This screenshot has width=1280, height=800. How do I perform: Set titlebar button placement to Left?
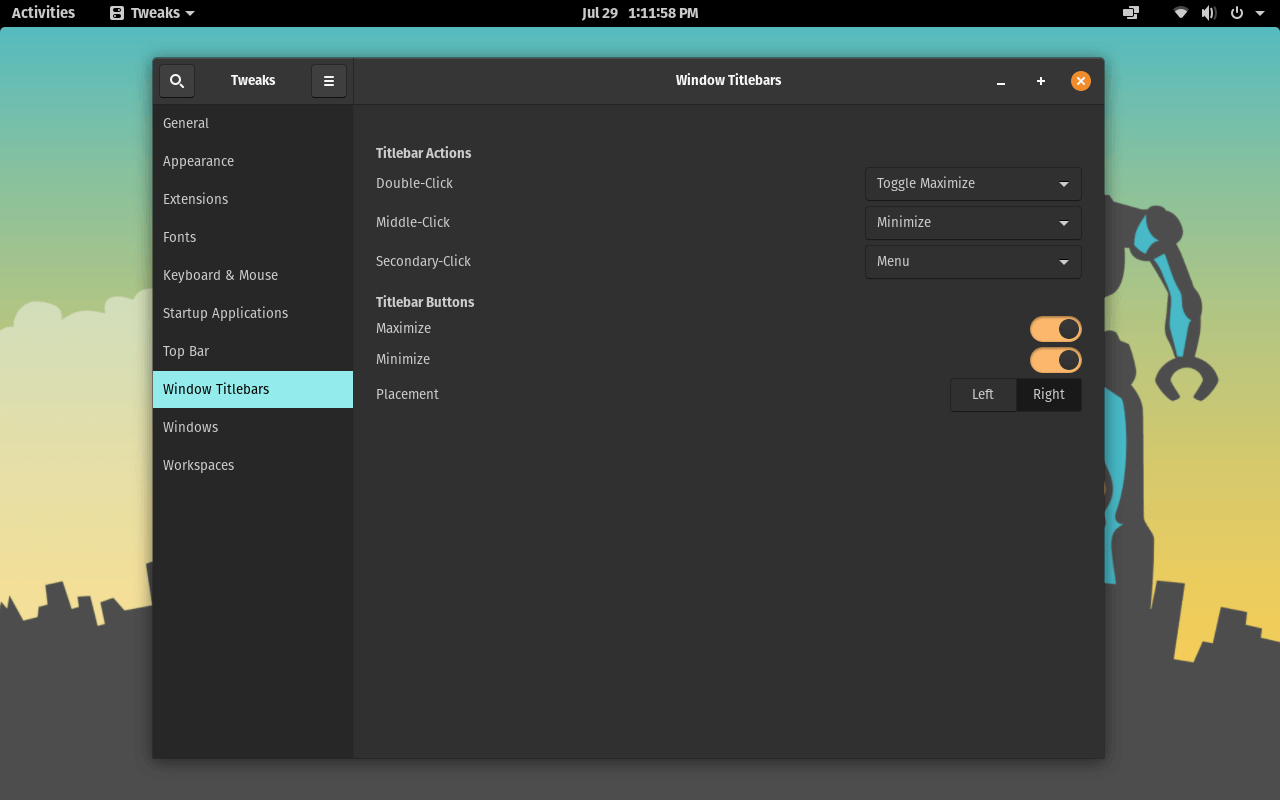[x=982, y=394]
